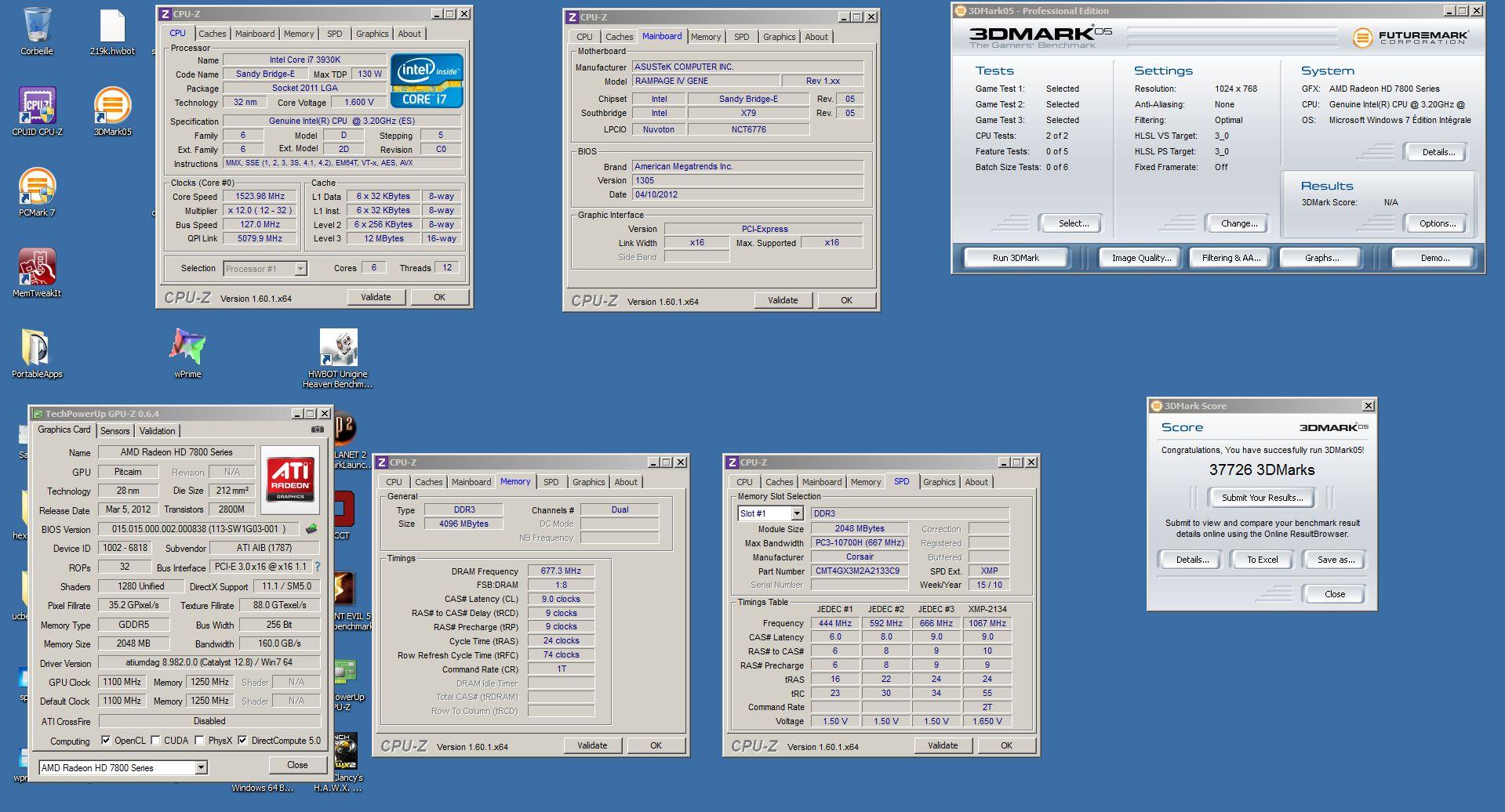
Task: Click the CMT4GX3M2A2133C9 part number field
Action: point(859,571)
